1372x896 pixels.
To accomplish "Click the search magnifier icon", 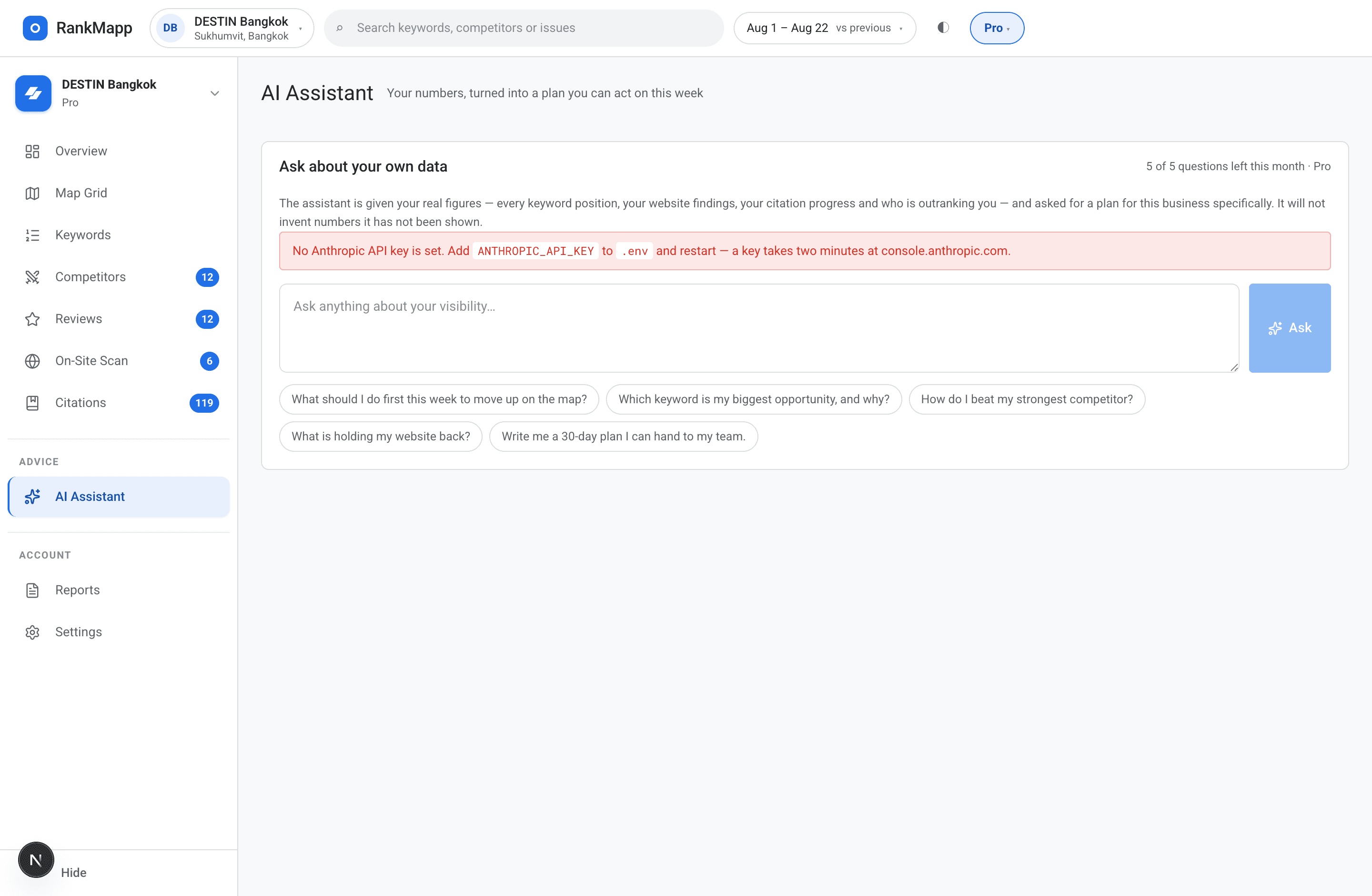I will pos(340,28).
